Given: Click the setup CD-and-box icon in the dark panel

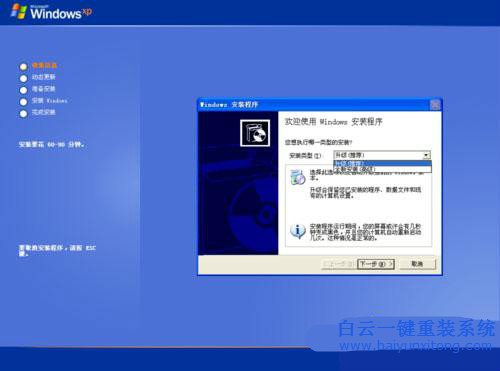Looking at the screenshot, I should coord(255,133).
